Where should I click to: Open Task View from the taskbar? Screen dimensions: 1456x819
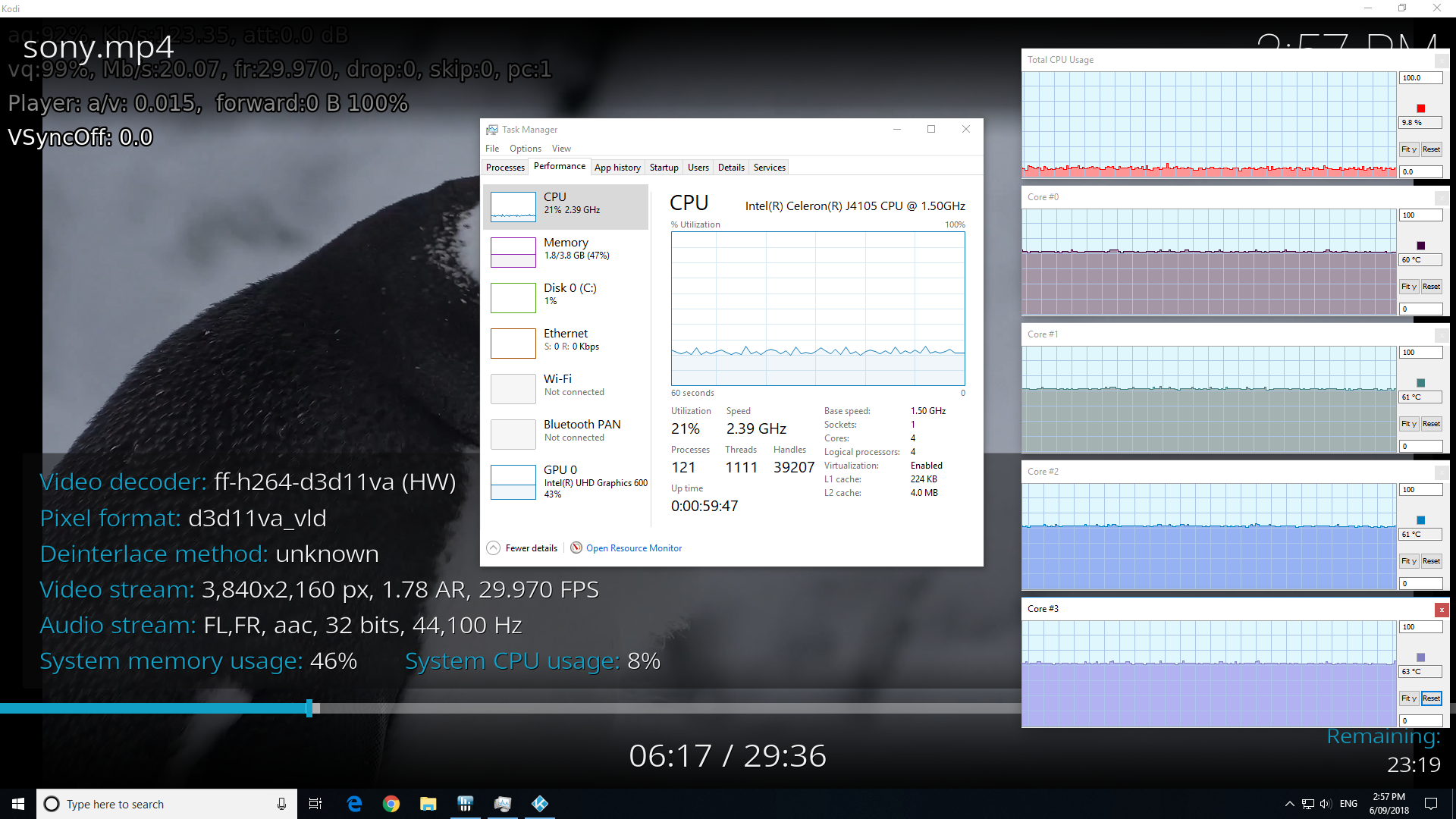click(315, 804)
